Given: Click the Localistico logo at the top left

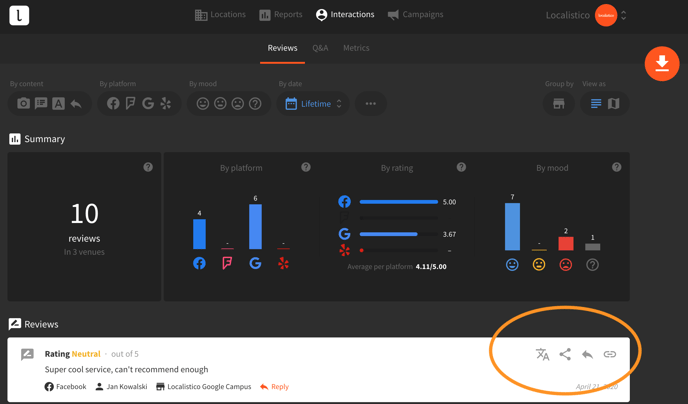Looking at the screenshot, I should [x=19, y=15].
